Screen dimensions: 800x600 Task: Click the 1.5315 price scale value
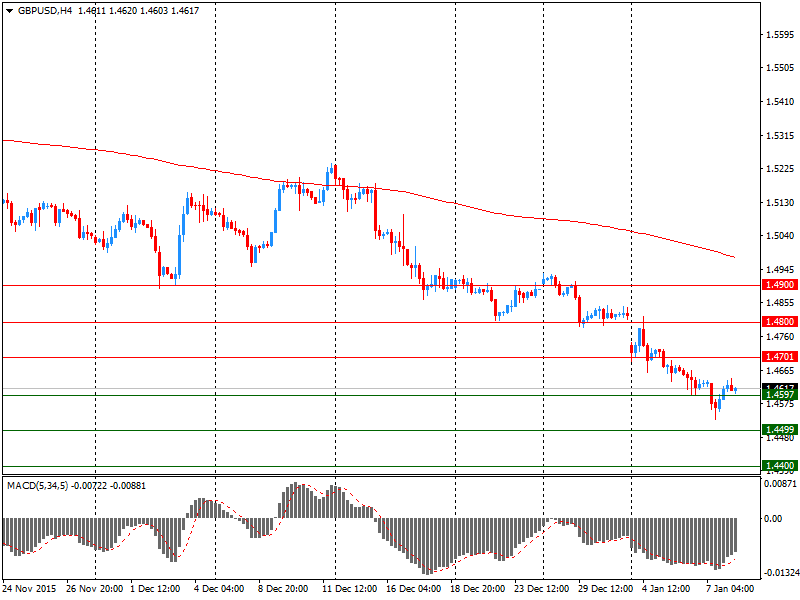[x=781, y=136]
